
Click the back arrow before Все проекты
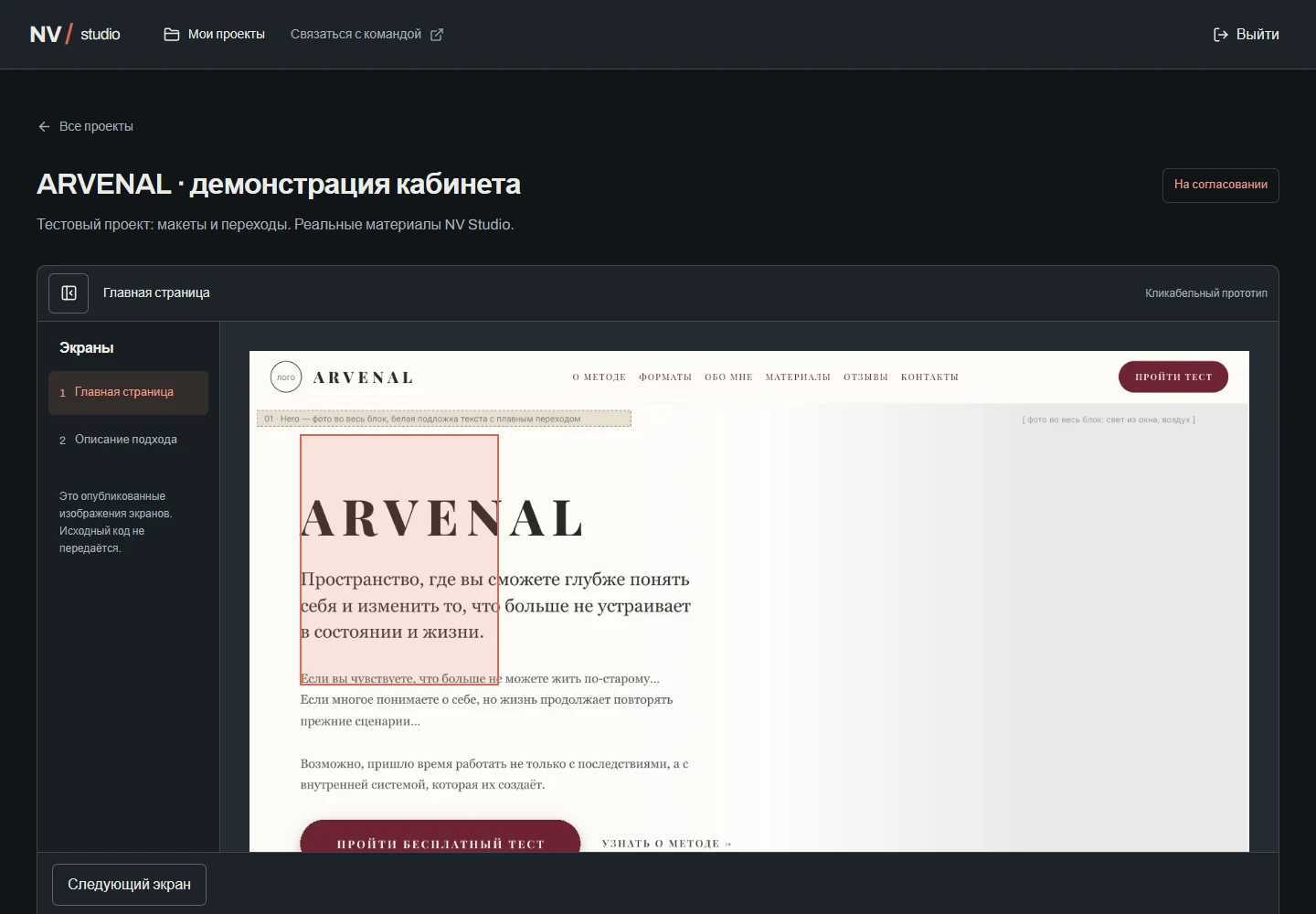[44, 126]
